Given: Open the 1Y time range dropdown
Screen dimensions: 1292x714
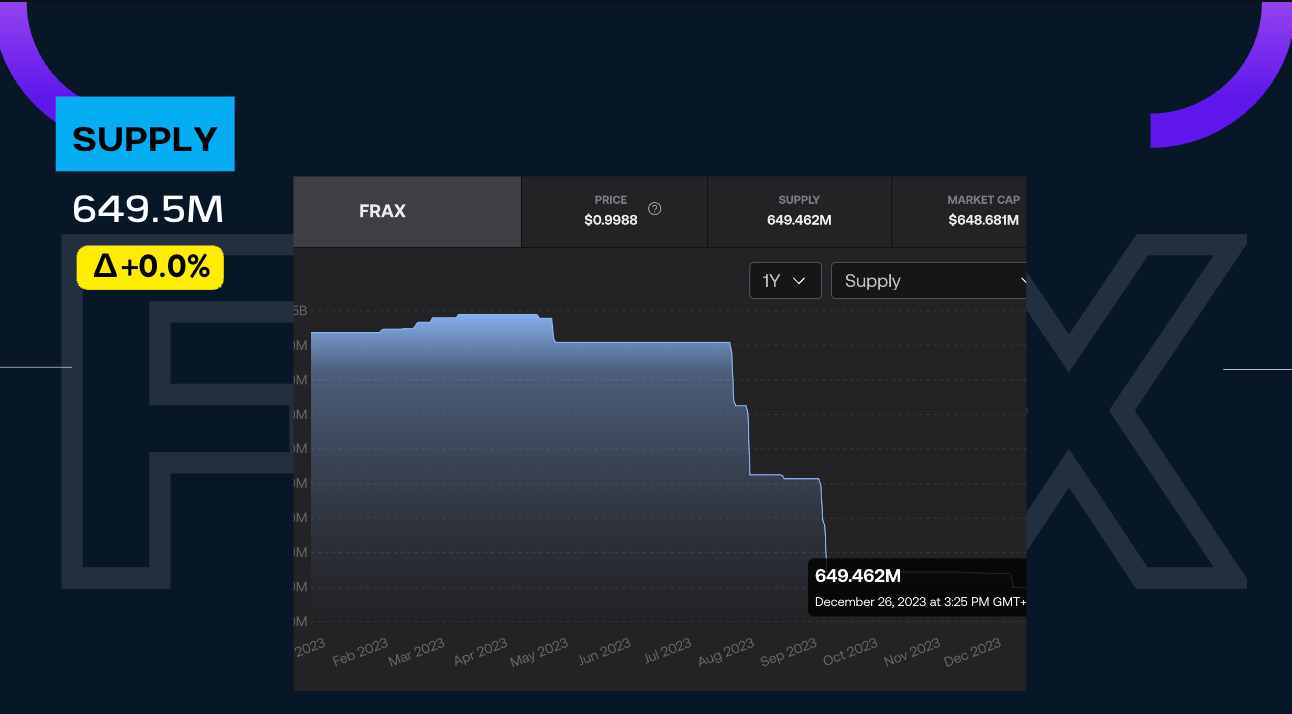Looking at the screenshot, I should click(785, 281).
